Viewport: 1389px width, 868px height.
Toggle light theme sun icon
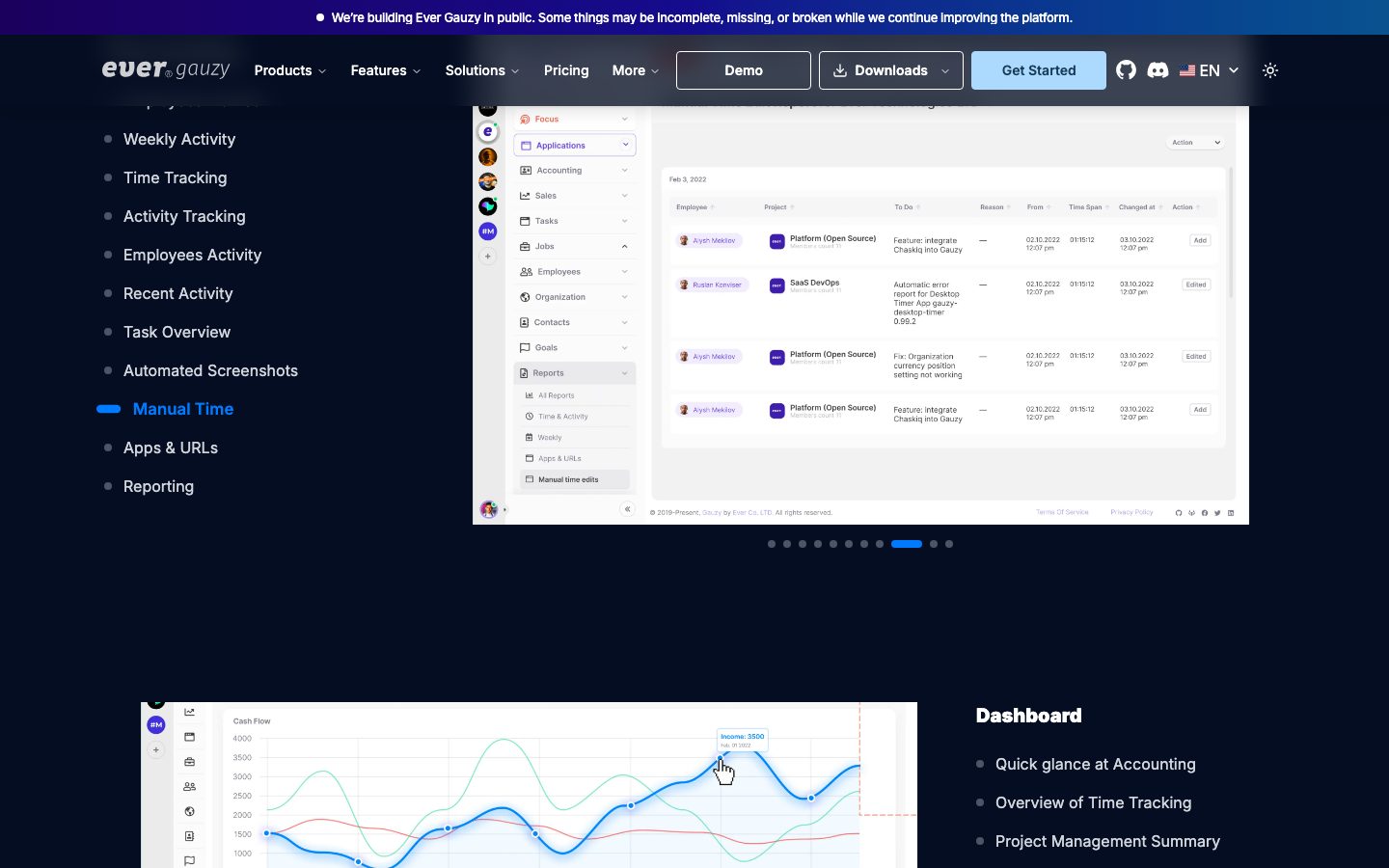(x=1270, y=70)
